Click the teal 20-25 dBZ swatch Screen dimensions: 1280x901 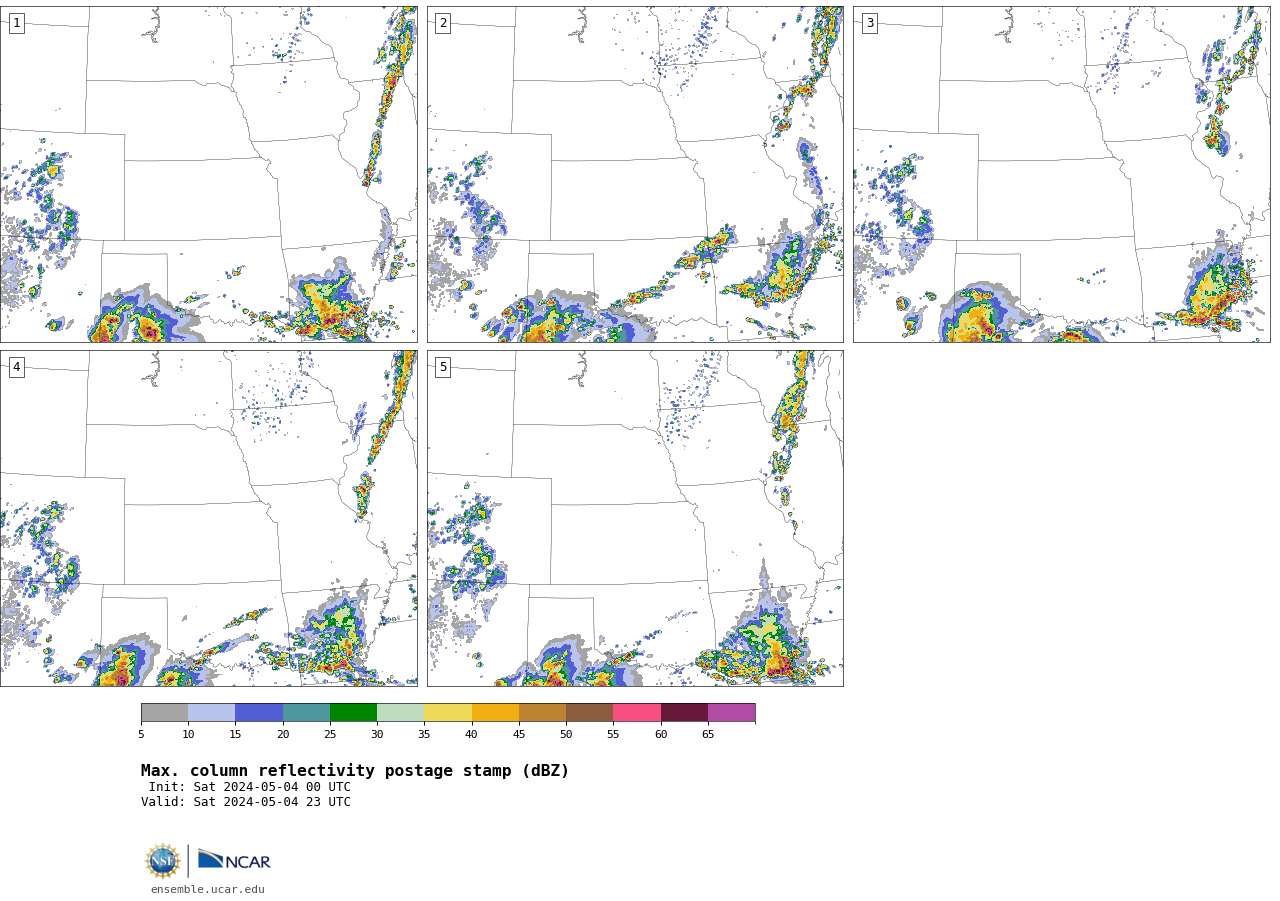[306, 713]
